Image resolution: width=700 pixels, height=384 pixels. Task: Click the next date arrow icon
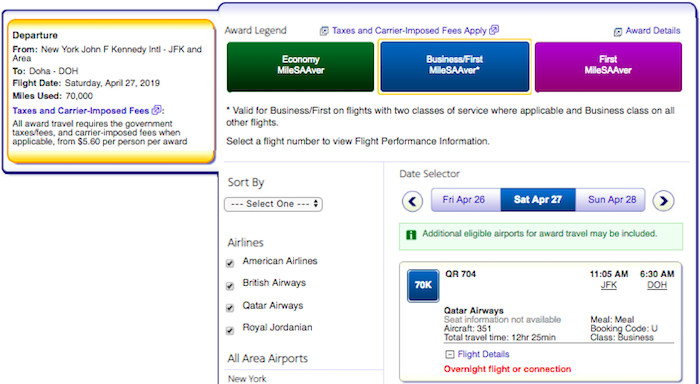[x=663, y=201]
